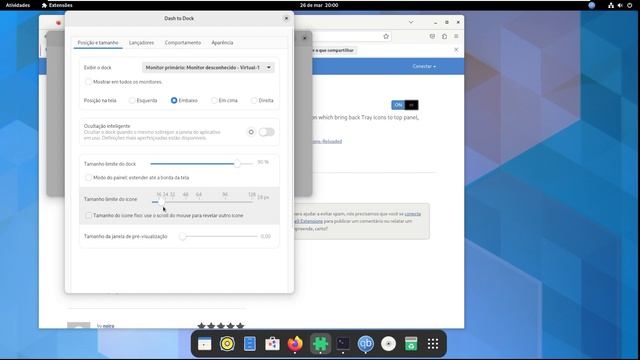This screenshot has width=640, height=360.
Task: Click the gear settings next to Ocultação inteligente
Action: pos(251,132)
